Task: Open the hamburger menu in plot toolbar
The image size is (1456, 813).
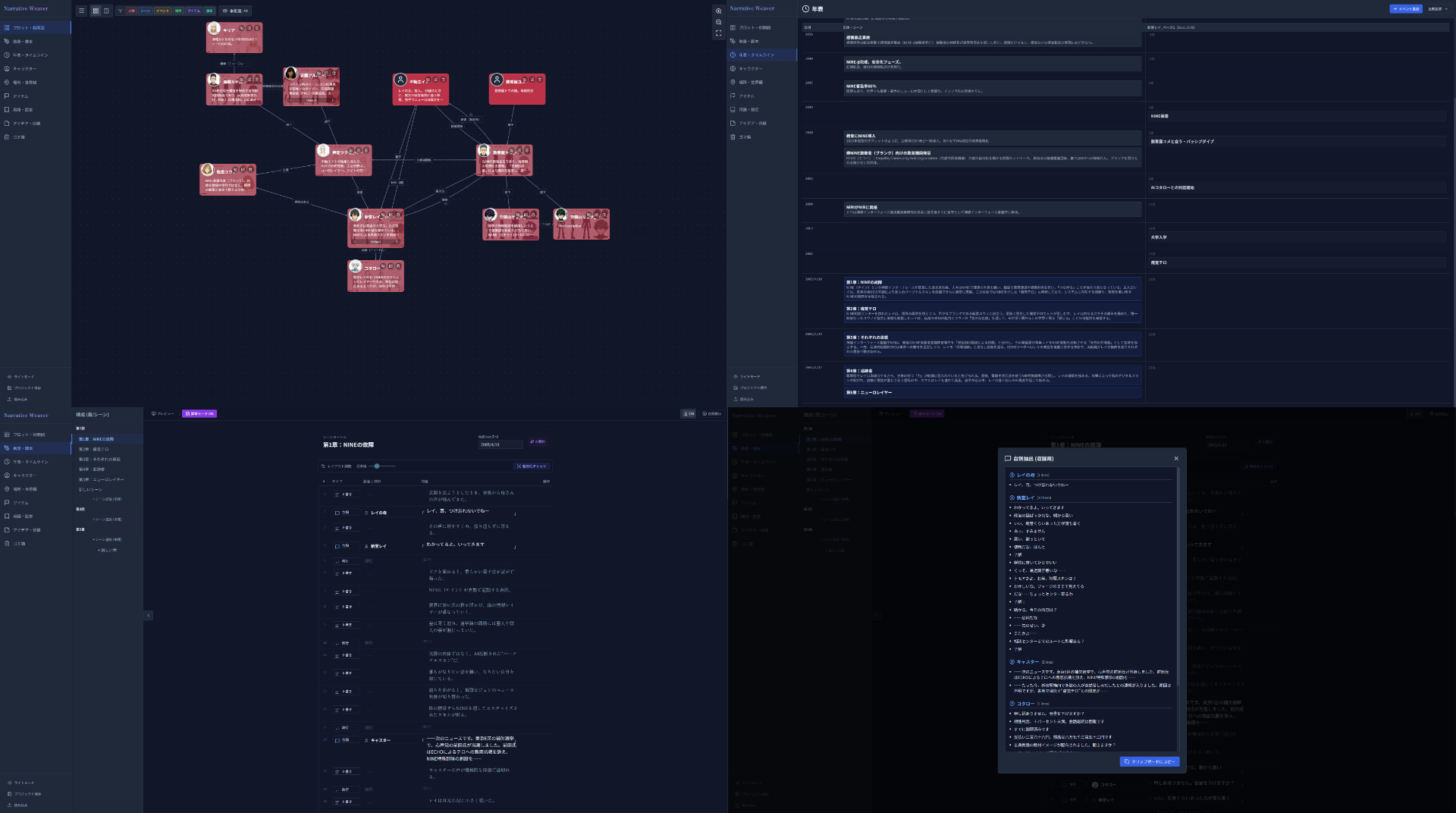Action: click(81, 11)
